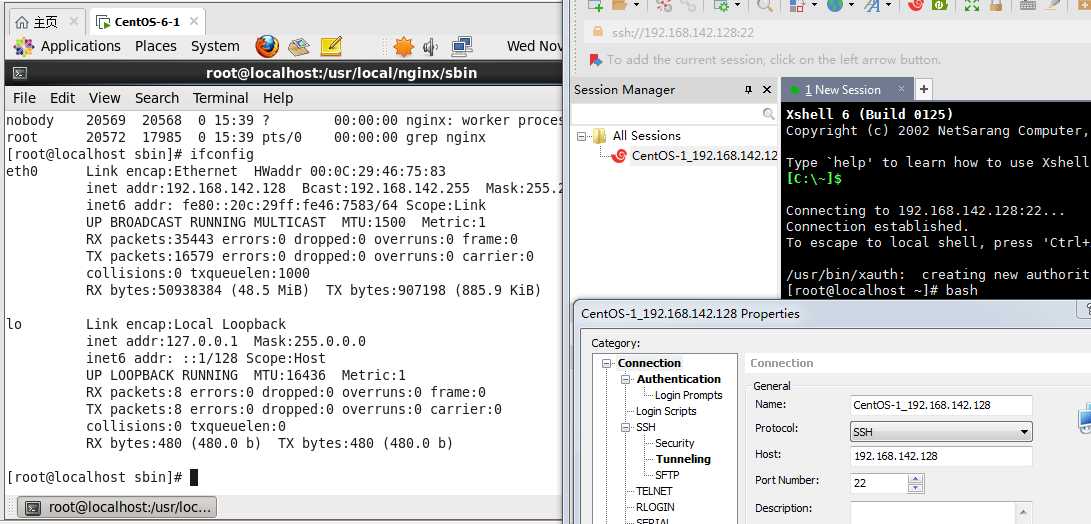Click the Session Manager search icon
1091x524 pixels.
(x=768, y=113)
